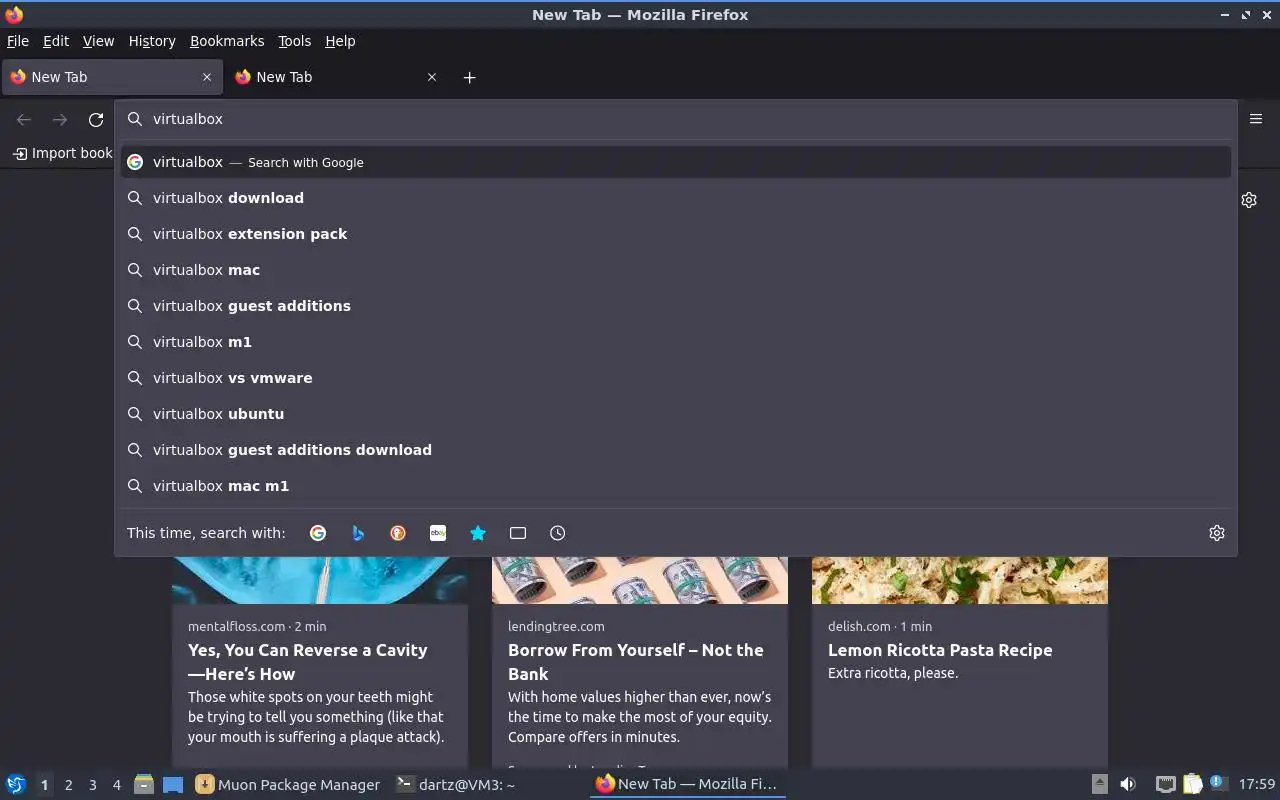Open the Help menu
The width and height of the screenshot is (1280, 800).
pos(340,41)
